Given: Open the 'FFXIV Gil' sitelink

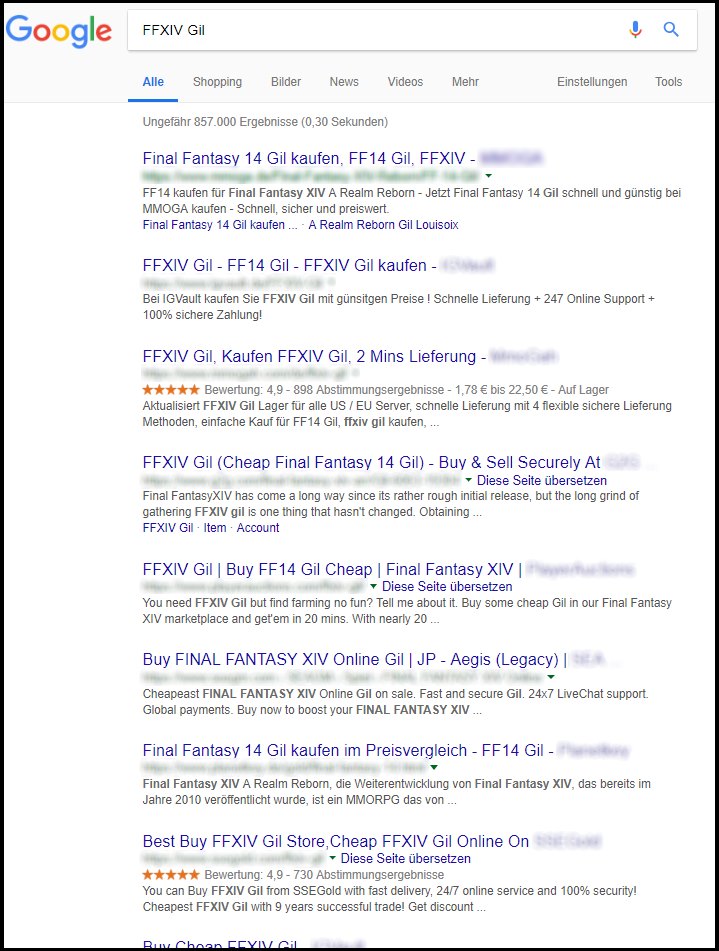Looking at the screenshot, I should tap(168, 528).
